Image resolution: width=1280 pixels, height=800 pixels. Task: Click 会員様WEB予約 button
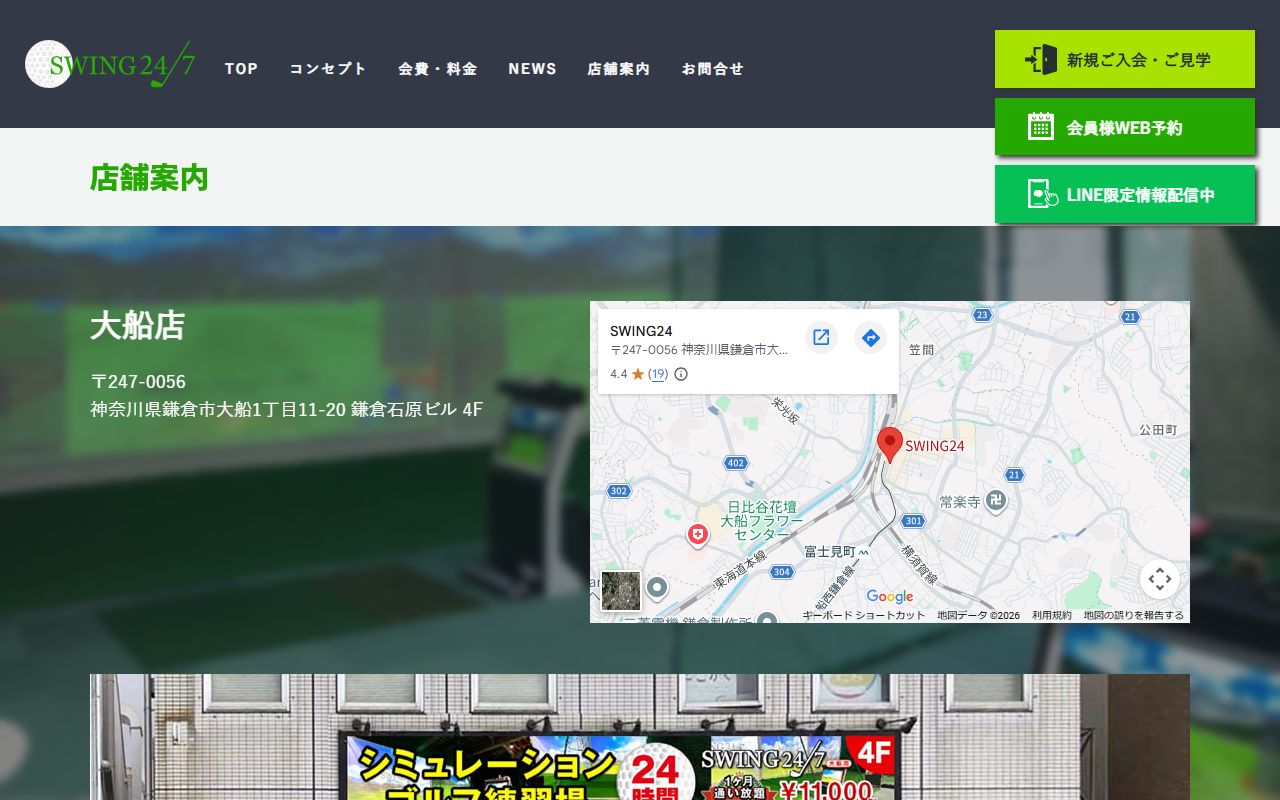point(1125,127)
